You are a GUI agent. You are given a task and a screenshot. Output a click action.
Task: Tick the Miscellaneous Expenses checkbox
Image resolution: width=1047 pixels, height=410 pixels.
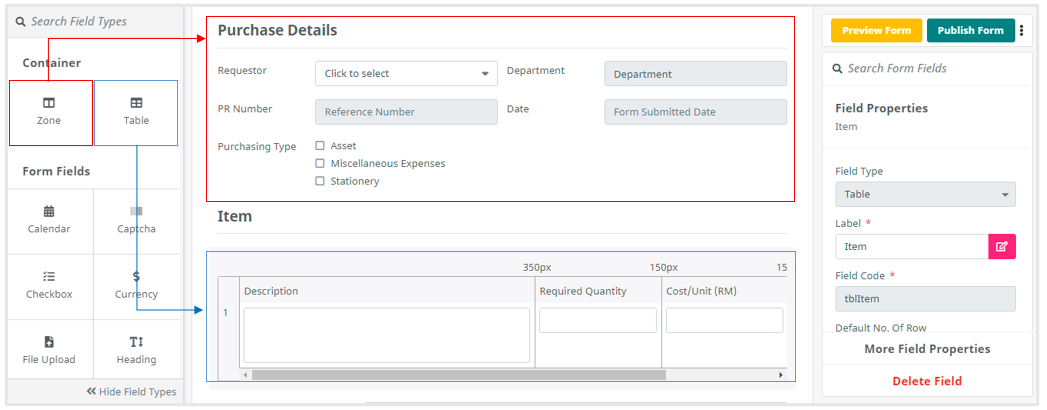click(320, 163)
